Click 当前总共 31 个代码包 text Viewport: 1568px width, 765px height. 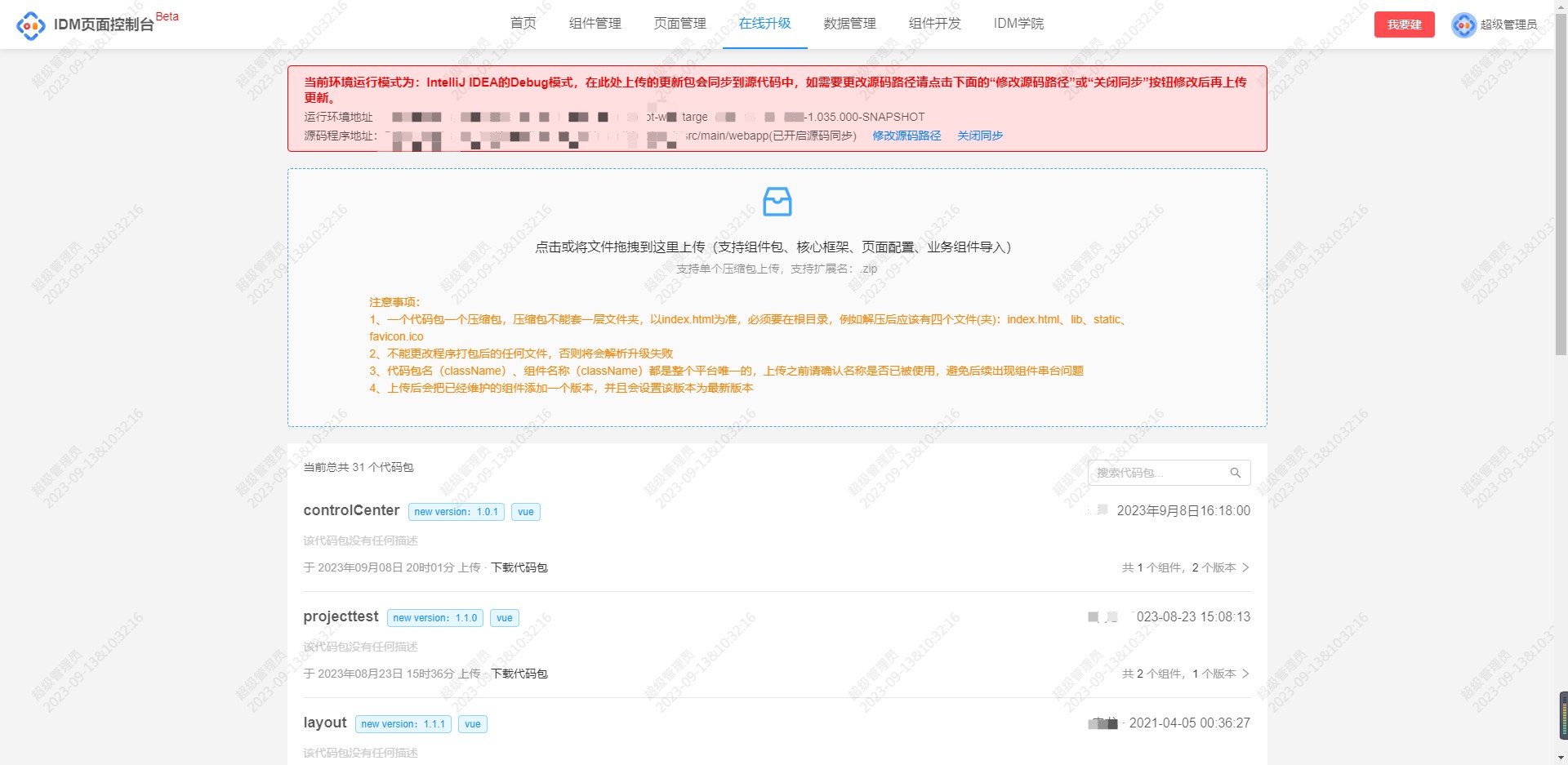[x=359, y=467]
